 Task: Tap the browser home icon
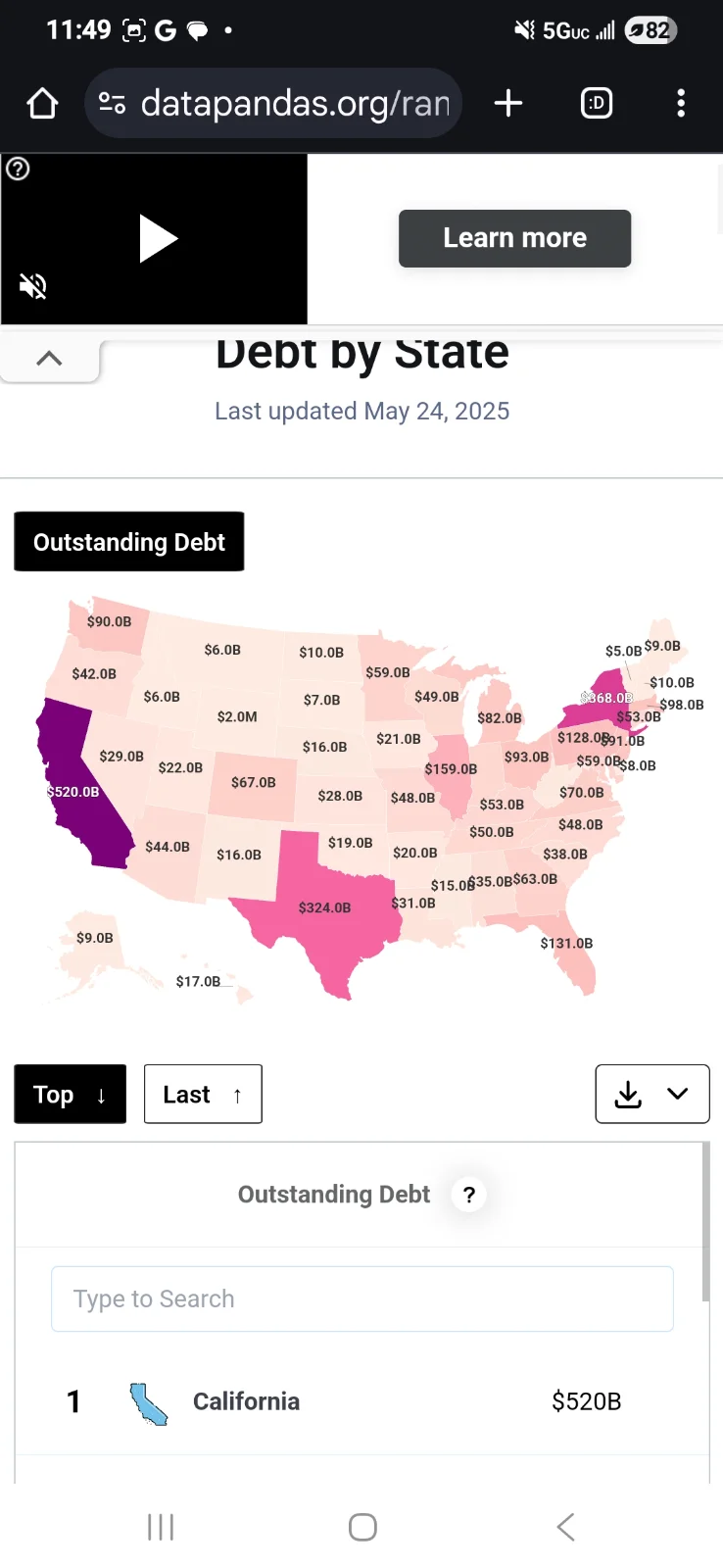pyautogui.click(x=42, y=103)
